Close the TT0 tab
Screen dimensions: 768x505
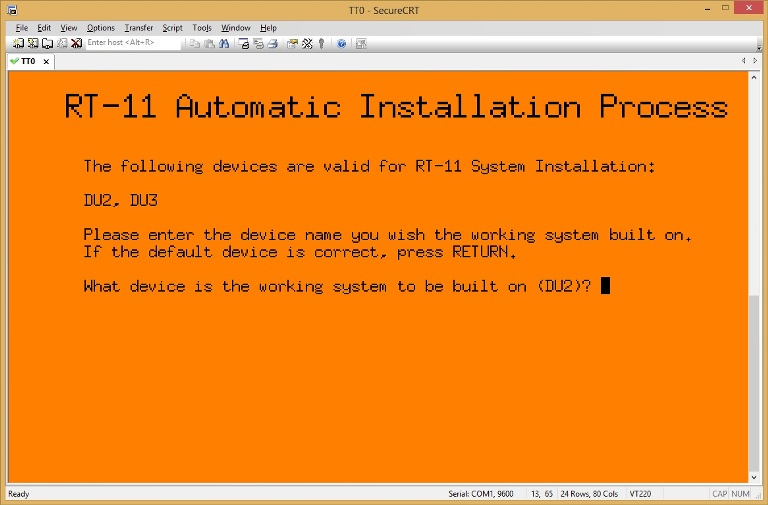pos(45,61)
